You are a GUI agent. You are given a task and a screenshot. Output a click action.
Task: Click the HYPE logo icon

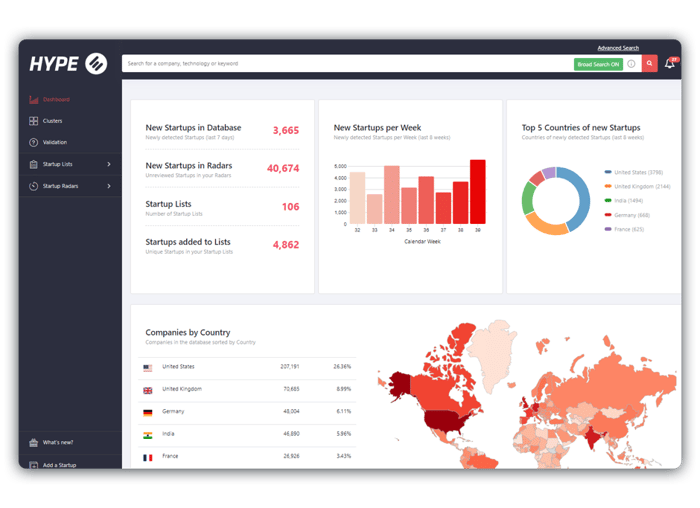[96, 63]
